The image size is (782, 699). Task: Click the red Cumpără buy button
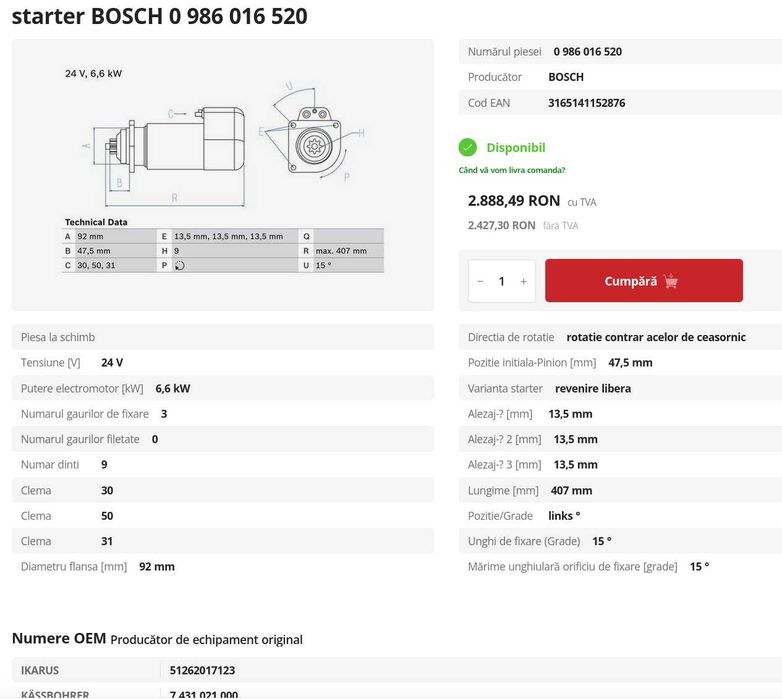pos(643,281)
